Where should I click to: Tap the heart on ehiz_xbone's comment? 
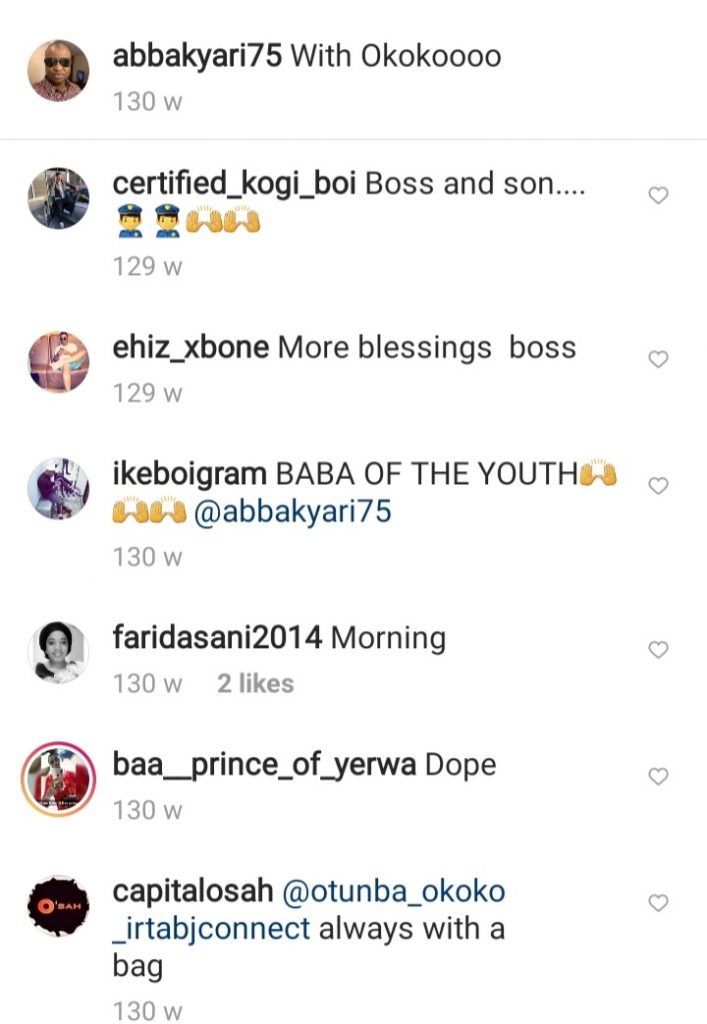coord(658,359)
